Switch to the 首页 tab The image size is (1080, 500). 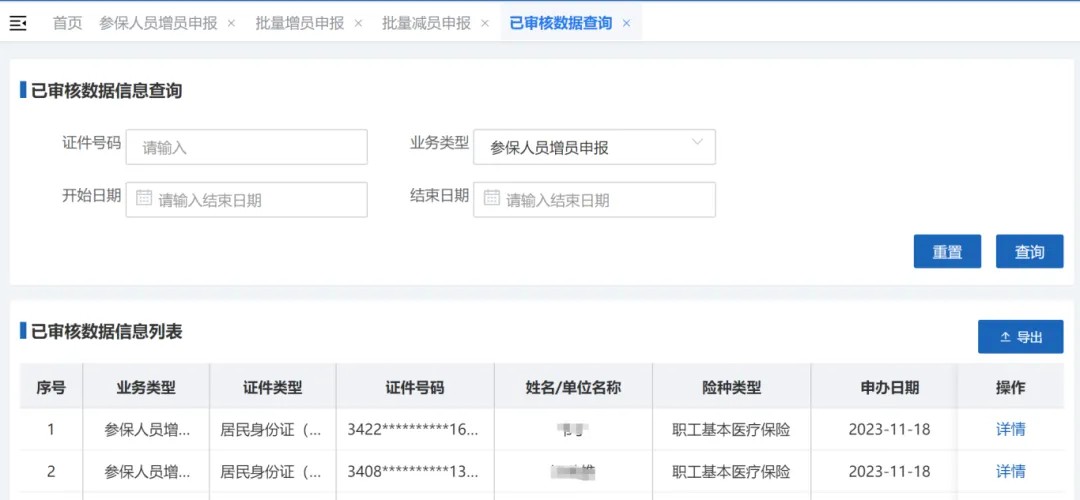(67, 23)
